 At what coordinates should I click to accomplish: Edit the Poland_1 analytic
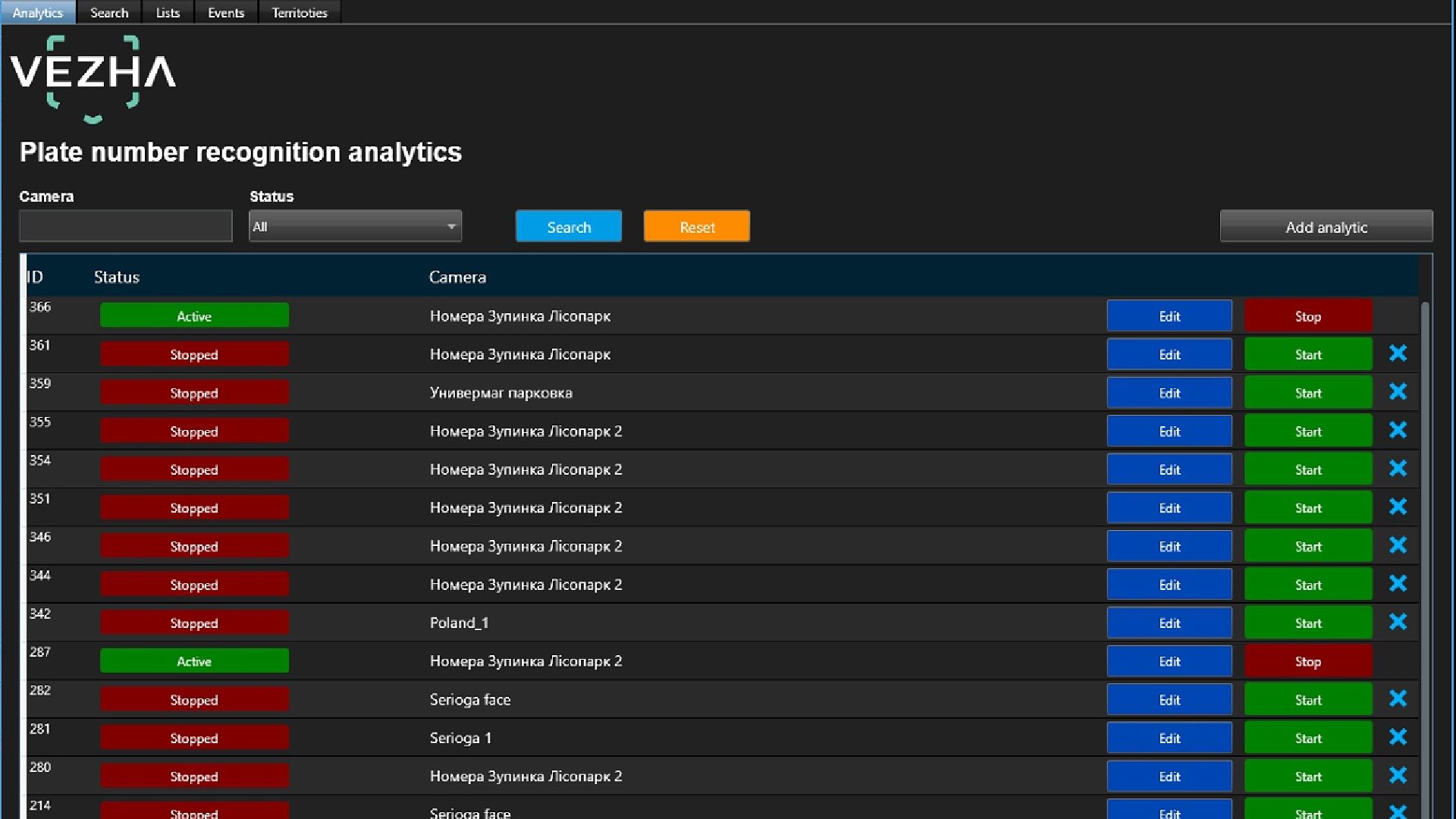1169,623
